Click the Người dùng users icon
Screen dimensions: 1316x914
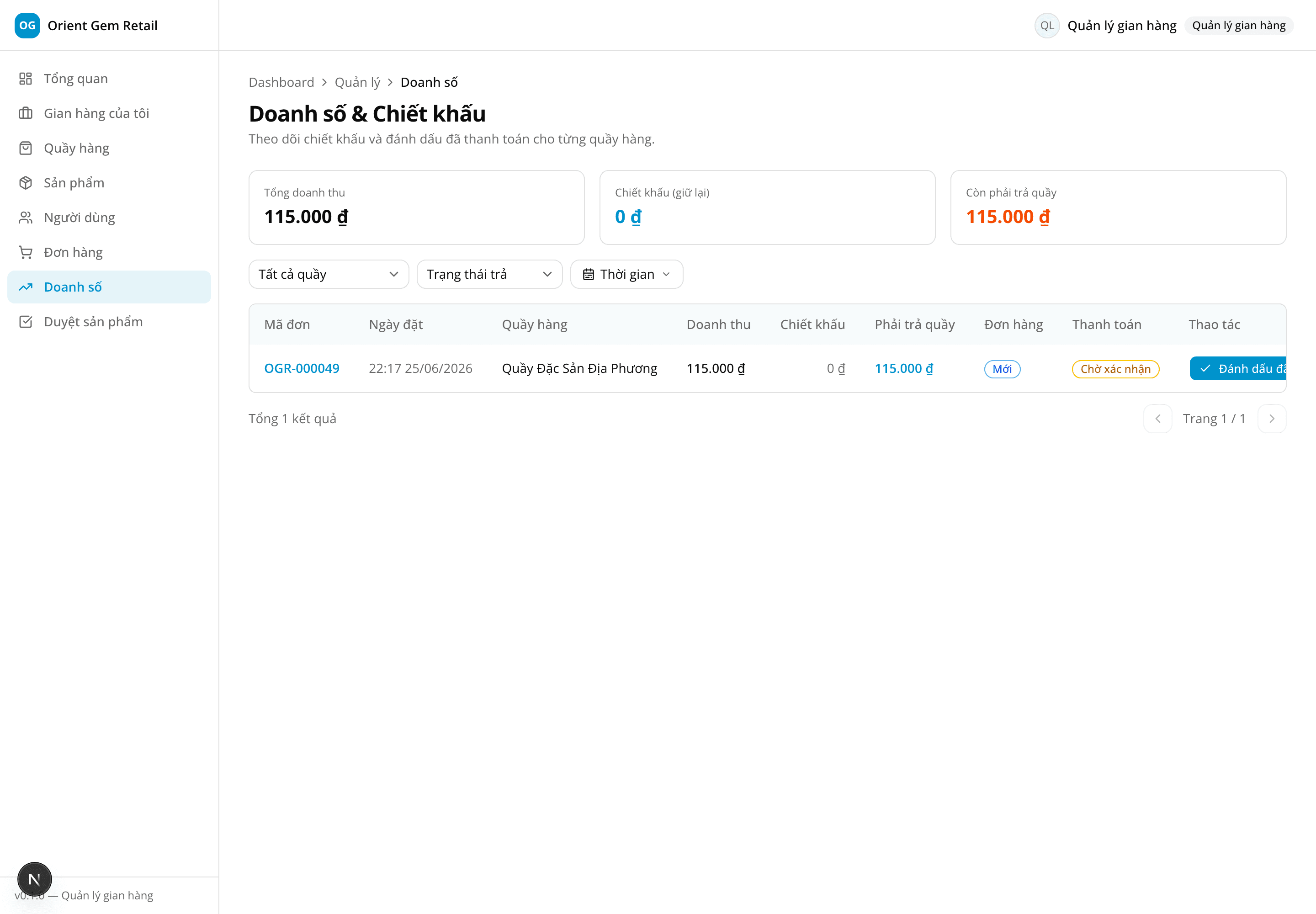pos(26,218)
